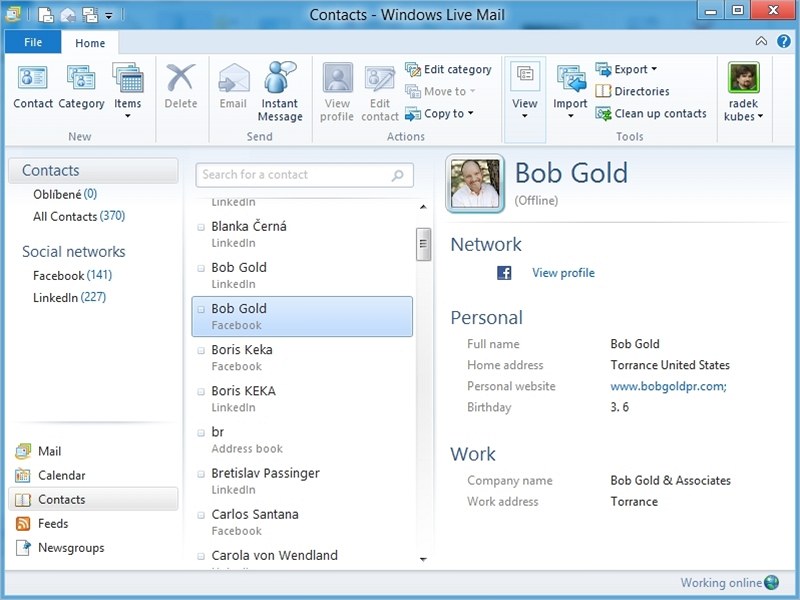Expand the Export dropdown menu

pos(627,69)
